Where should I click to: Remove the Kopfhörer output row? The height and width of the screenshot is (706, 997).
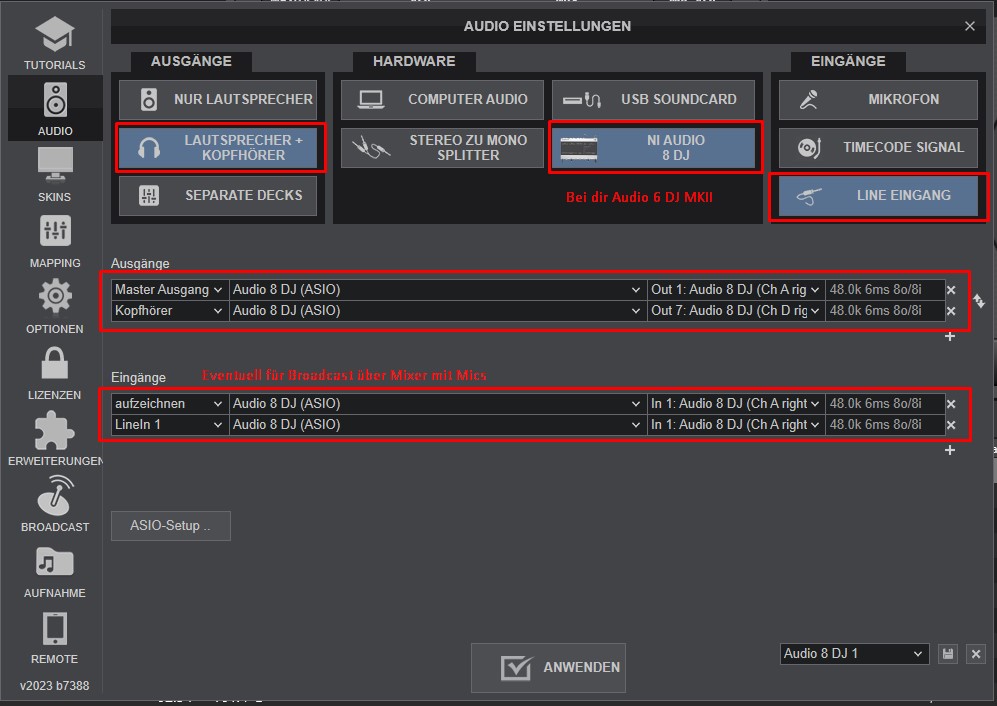[951, 311]
